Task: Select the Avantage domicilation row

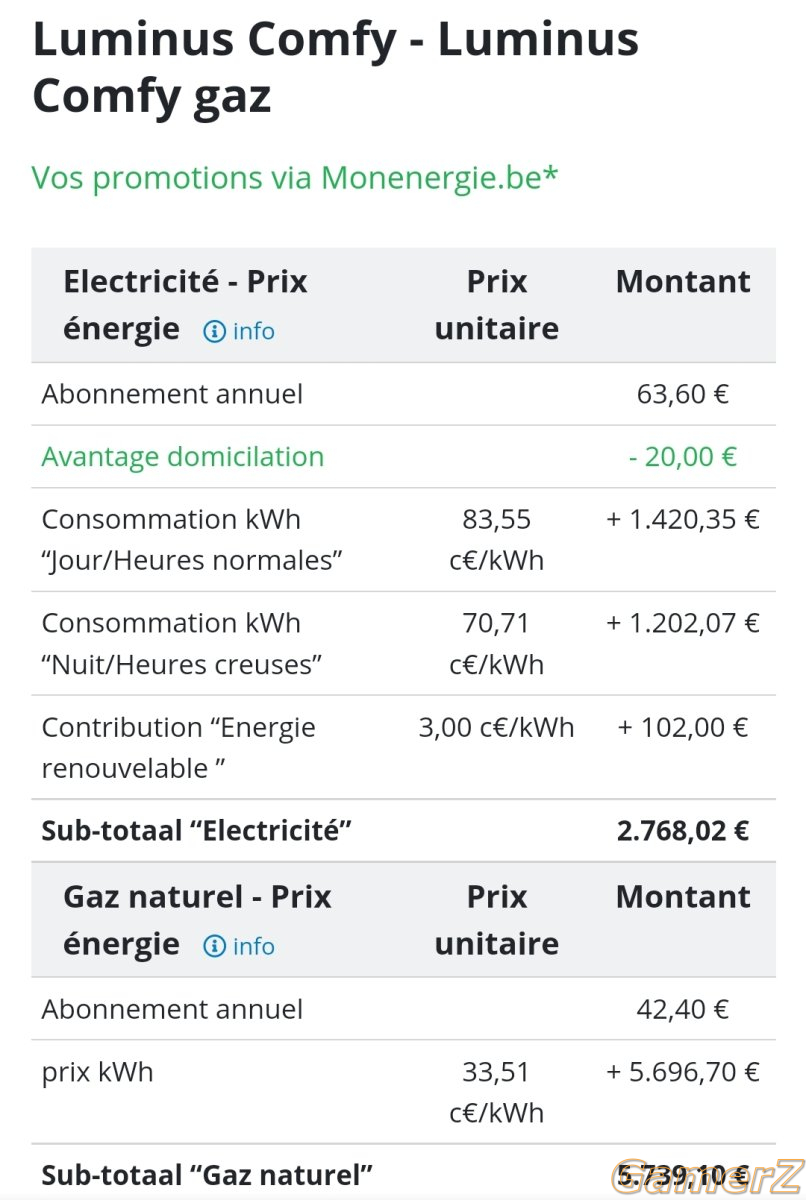Action: 403,457
